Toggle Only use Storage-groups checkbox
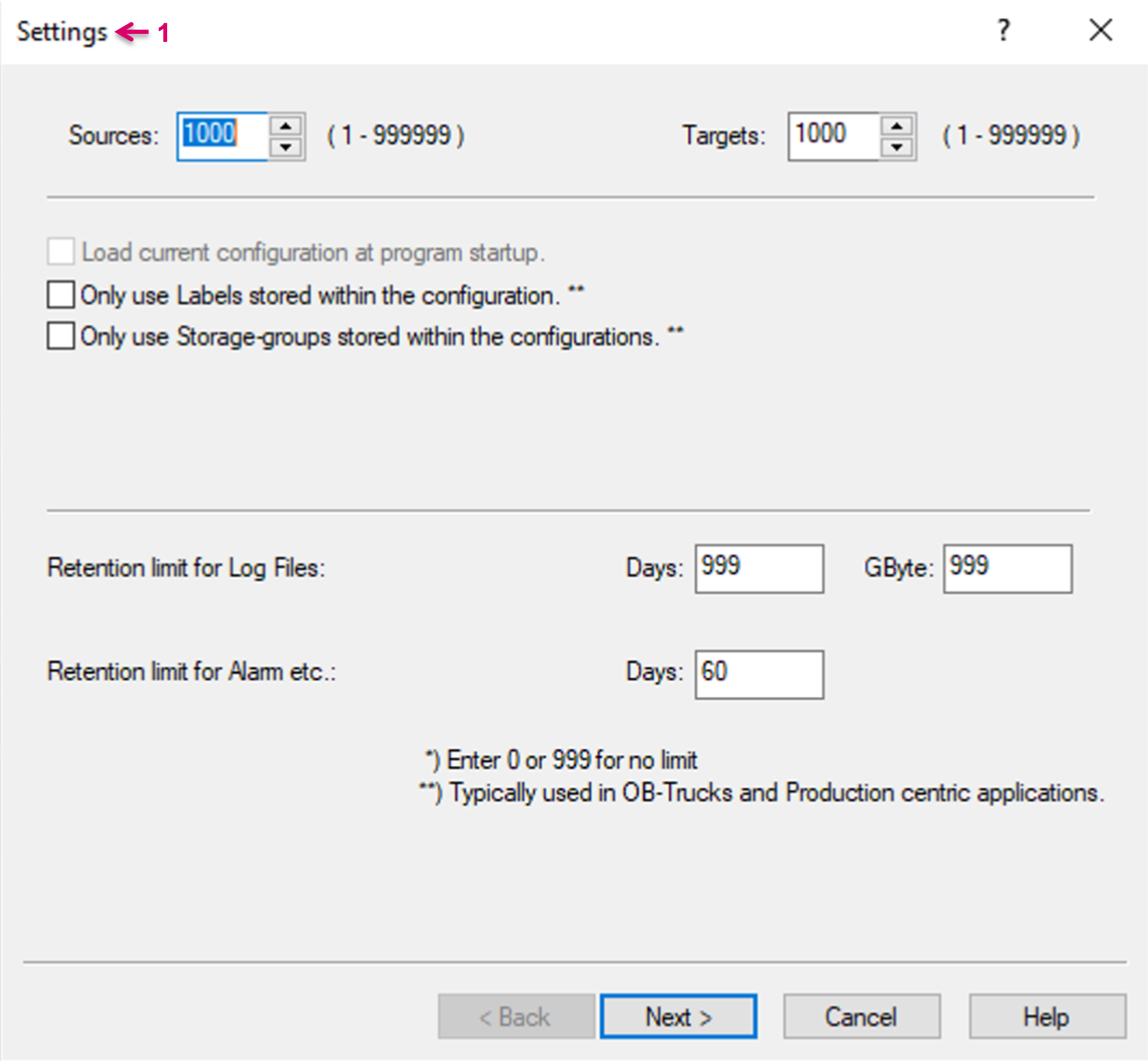Image resolution: width=1148 pixels, height=1062 pixels. [60, 336]
